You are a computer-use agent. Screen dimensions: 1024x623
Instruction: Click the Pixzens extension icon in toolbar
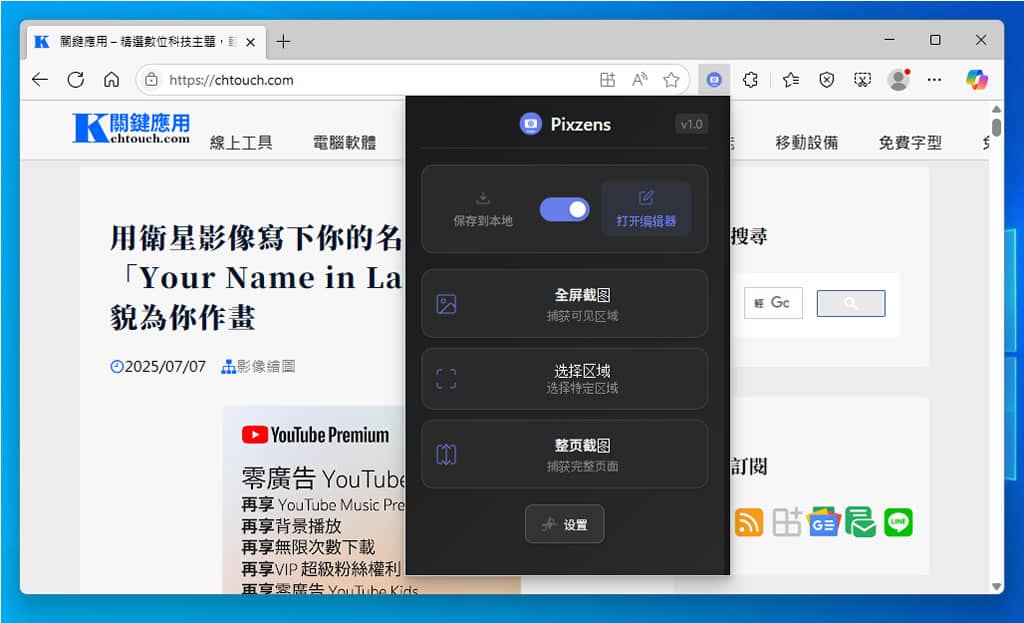(714, 80)
